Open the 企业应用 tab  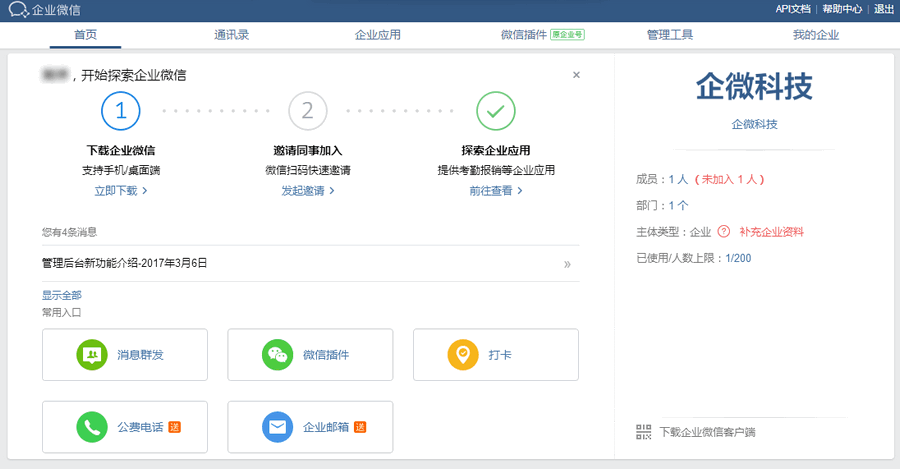point(378,35)
